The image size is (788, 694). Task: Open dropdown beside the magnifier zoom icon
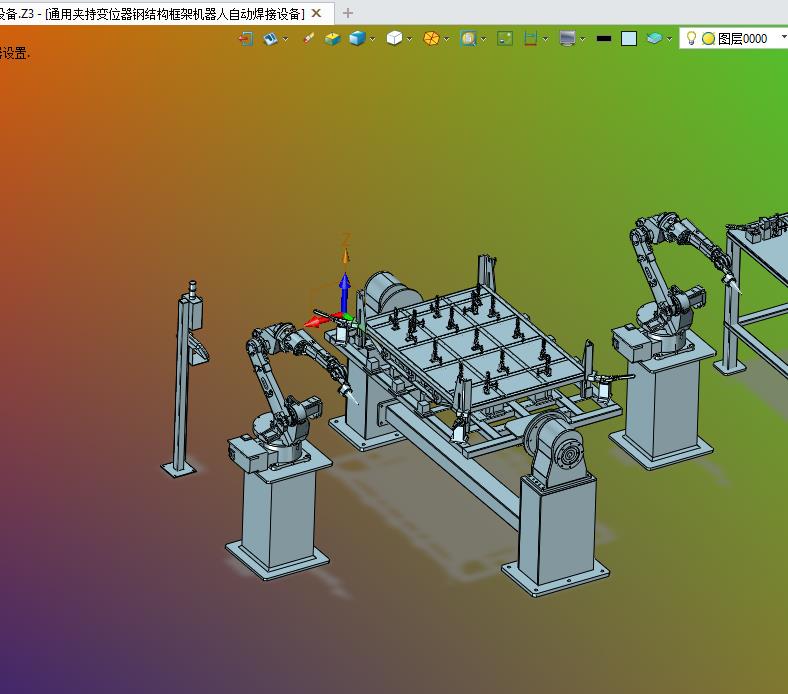click(x=483, y=39)
